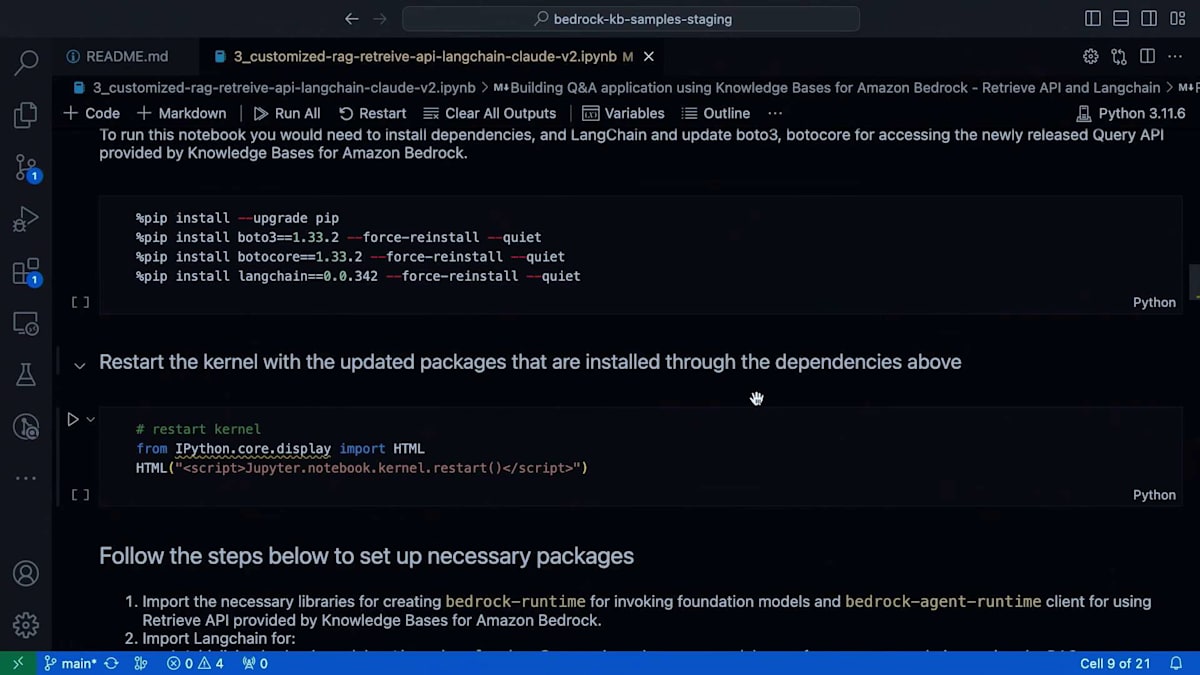Click Clear All Outputs

point(489,113)
